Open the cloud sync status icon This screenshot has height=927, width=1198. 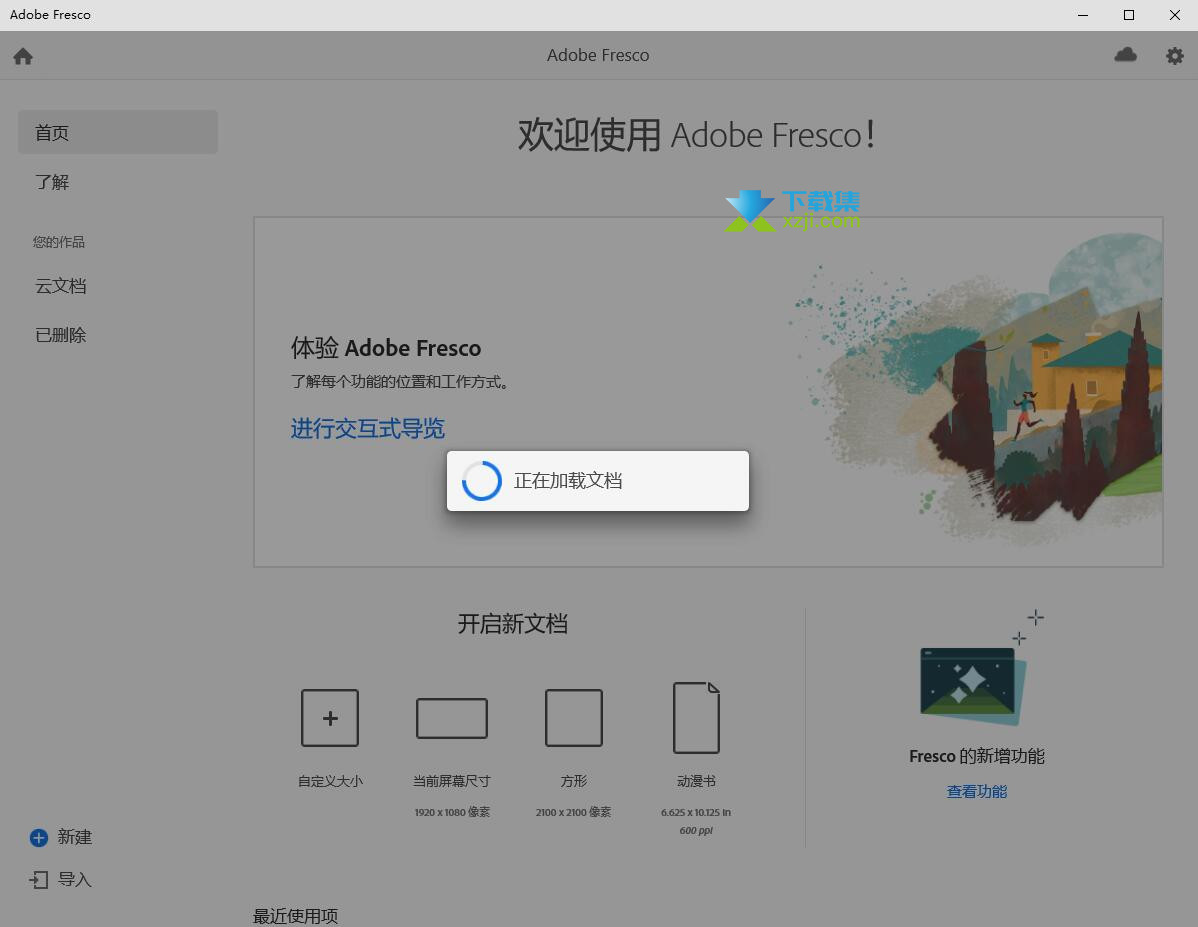click(1125, 55)
